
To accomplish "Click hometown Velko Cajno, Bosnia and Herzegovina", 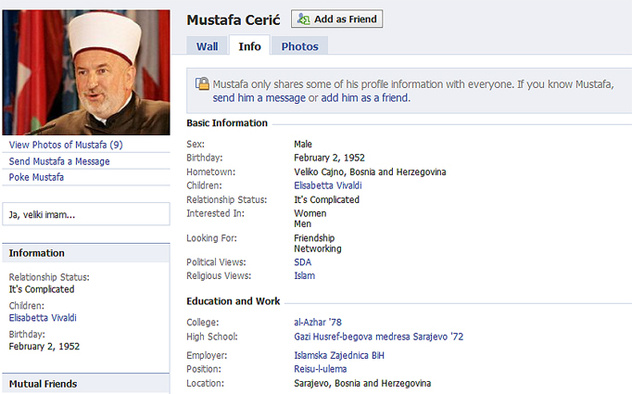I will pyautogui.click(x=370, y=172).
